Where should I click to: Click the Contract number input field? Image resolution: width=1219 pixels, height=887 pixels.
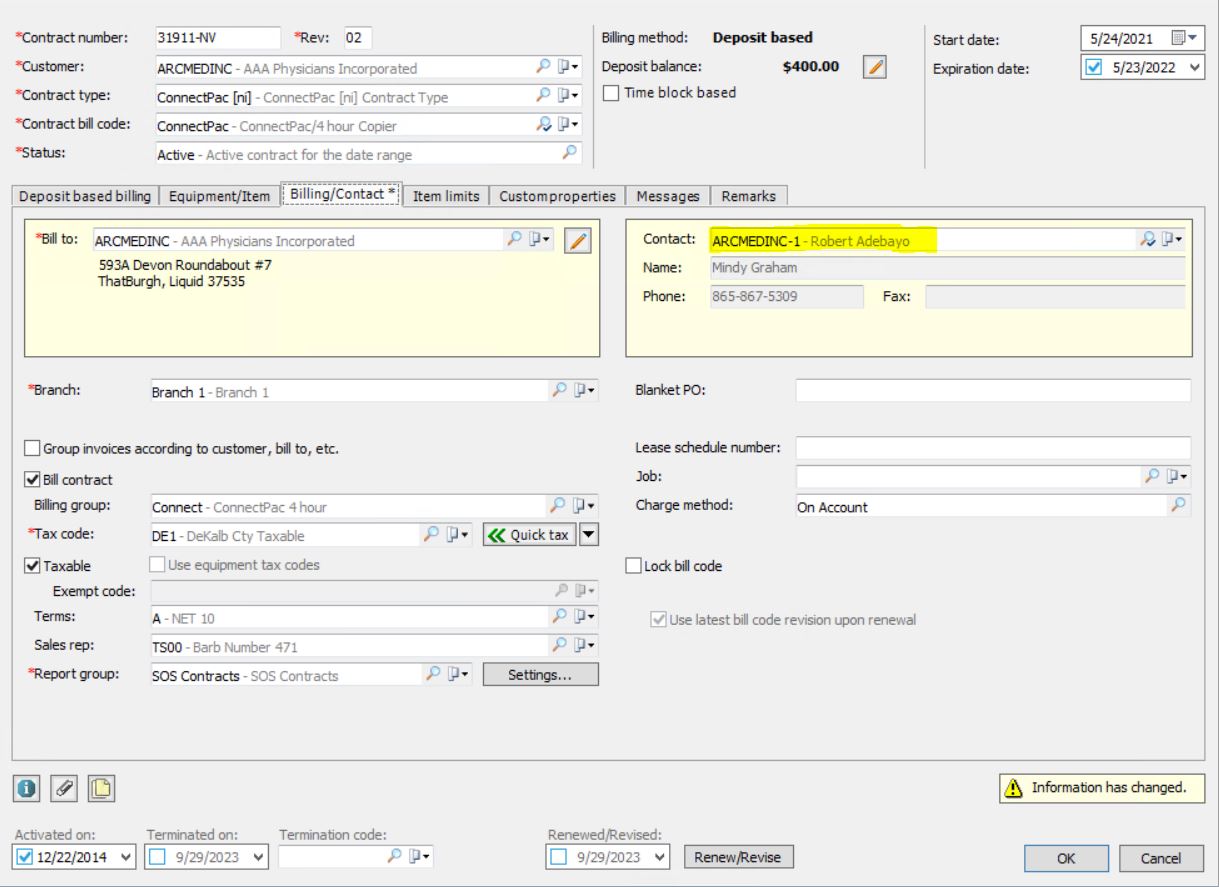point(219,38)
